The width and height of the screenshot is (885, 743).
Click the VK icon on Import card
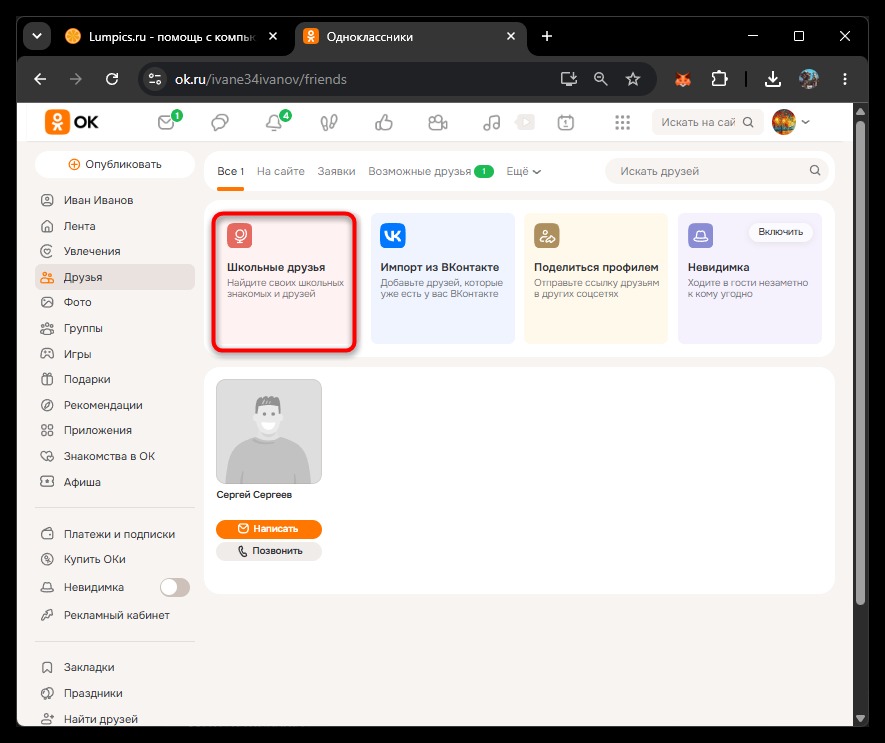pos(393,235)
